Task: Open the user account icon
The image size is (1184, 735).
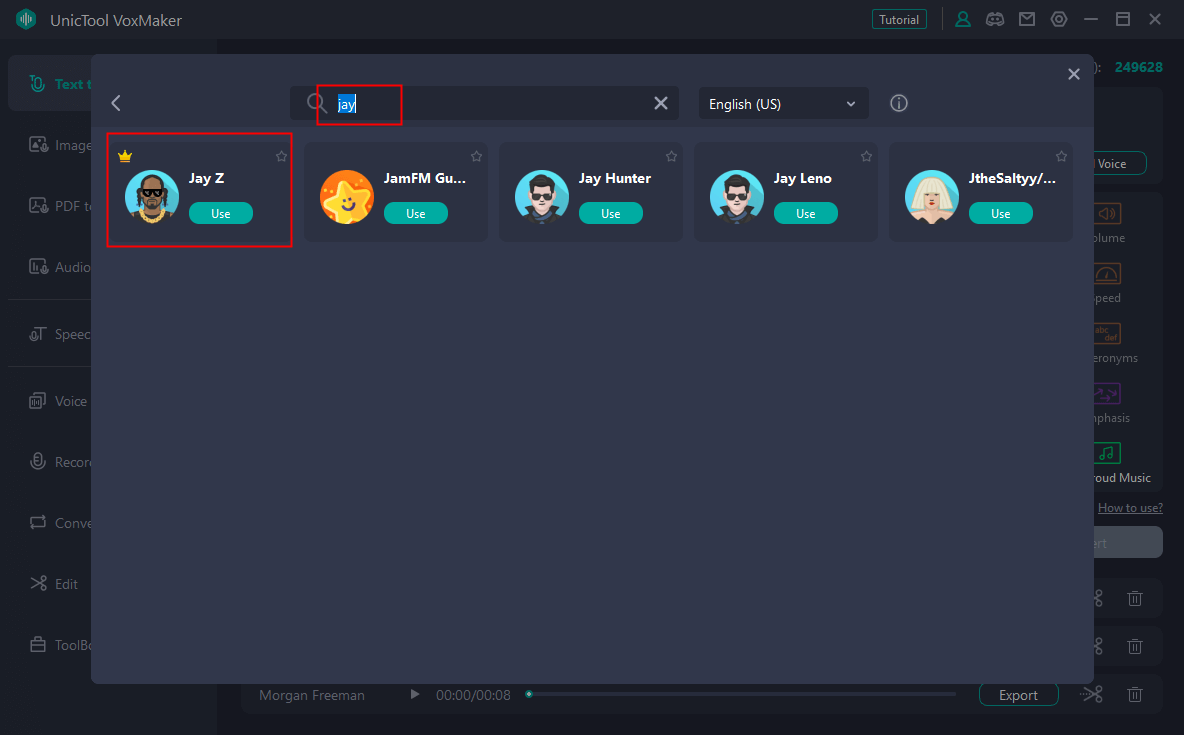Action: pyautogui.click(x=963, y=19)
